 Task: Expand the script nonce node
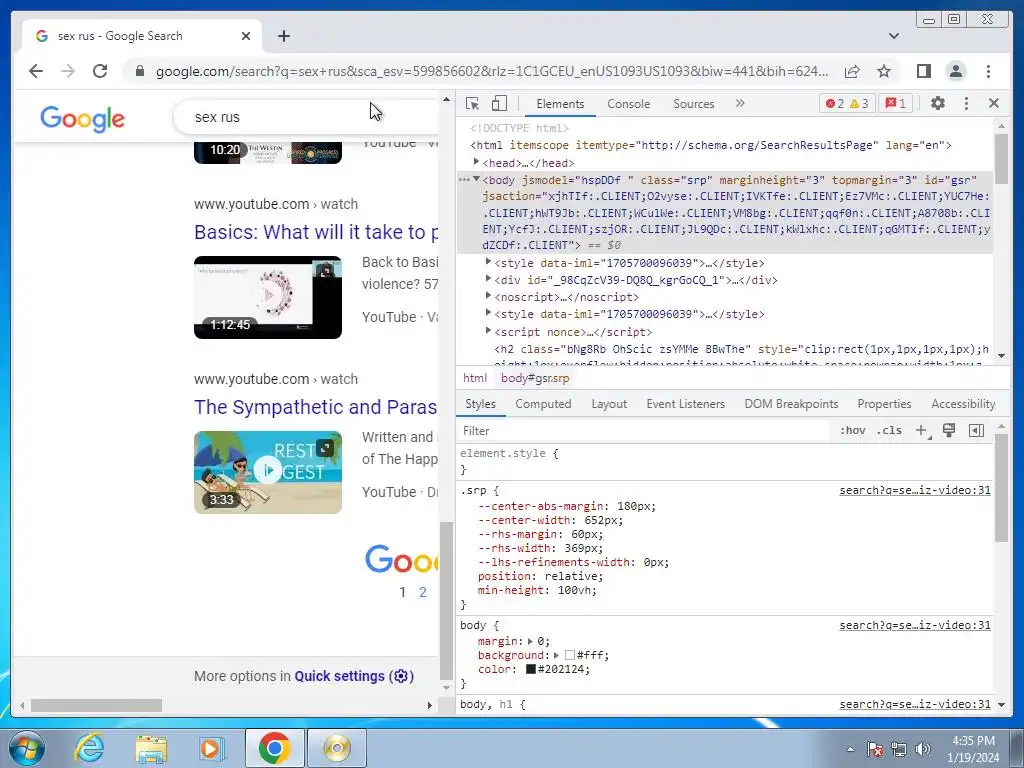point(488,330)
